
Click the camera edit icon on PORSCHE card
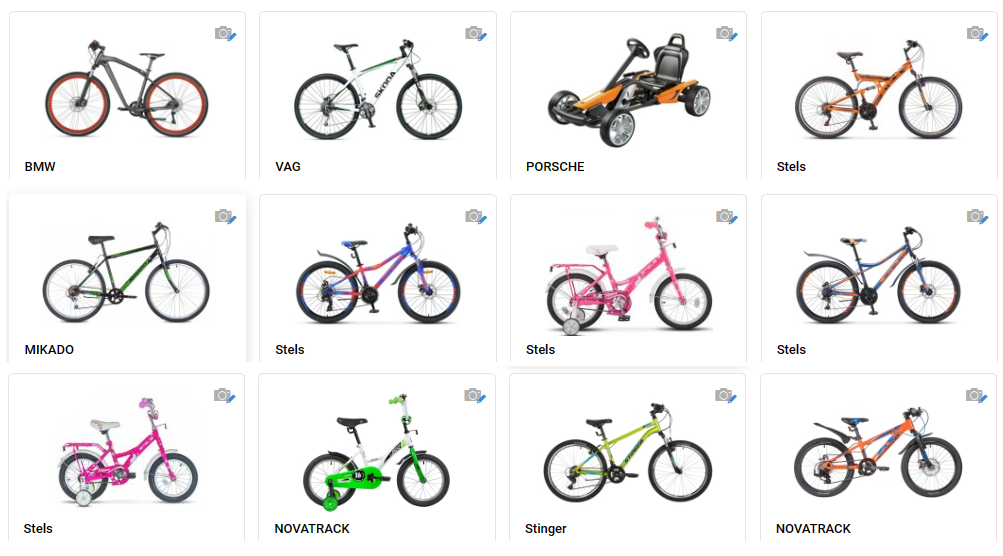point(727,33)
